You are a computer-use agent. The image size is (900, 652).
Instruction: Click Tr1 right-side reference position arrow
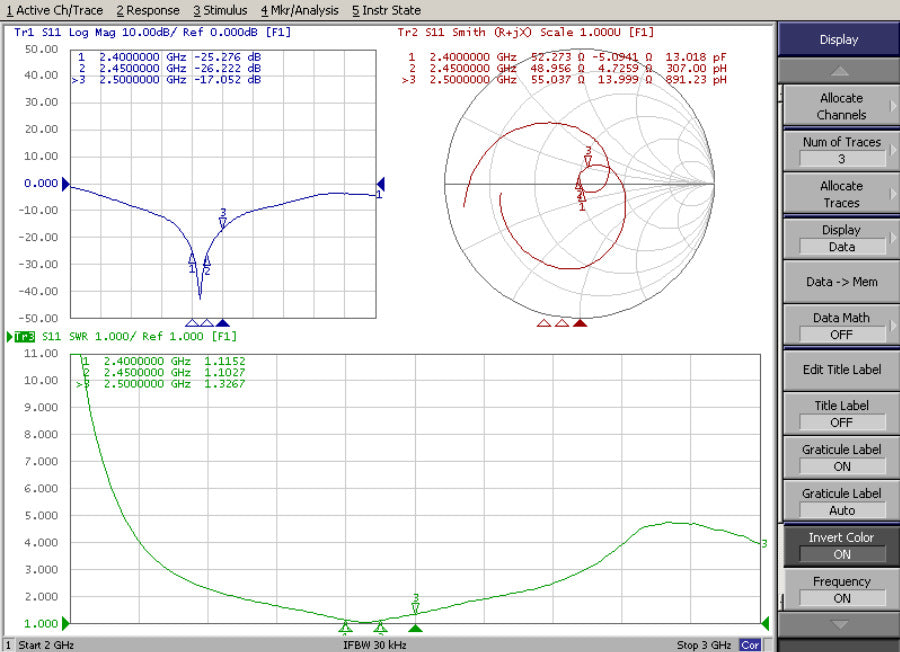point(380,184)
